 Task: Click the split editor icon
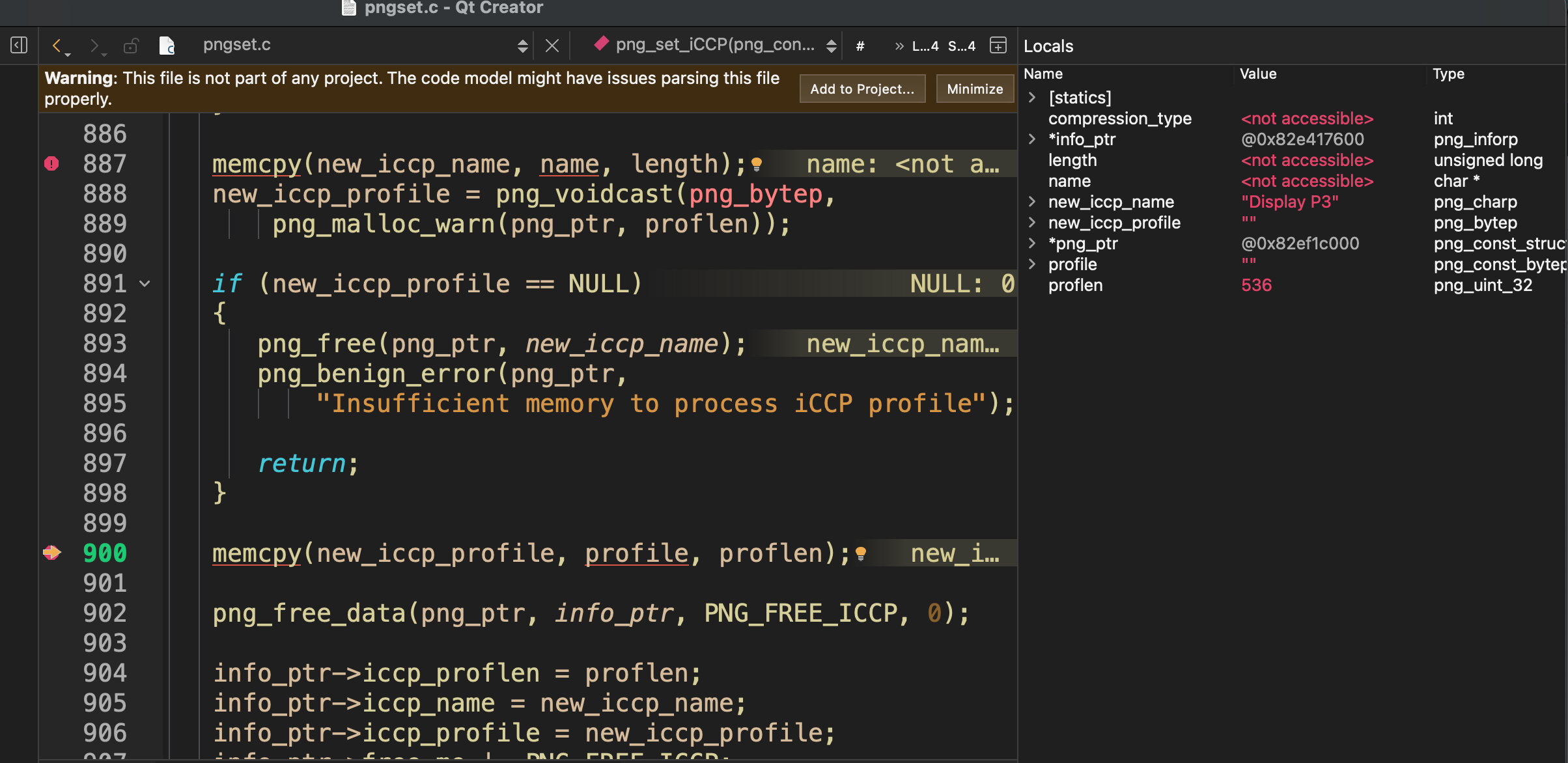[998, 45]
